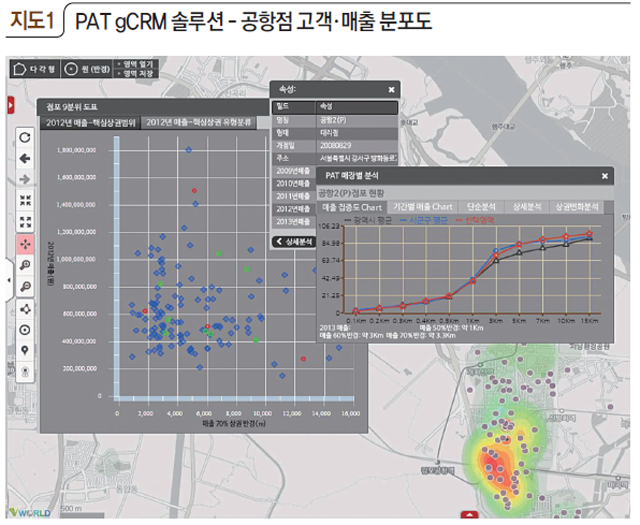This screenshot has width=640, height=525.
Task: Select the location pin marker tool
Action: point(25,351)
